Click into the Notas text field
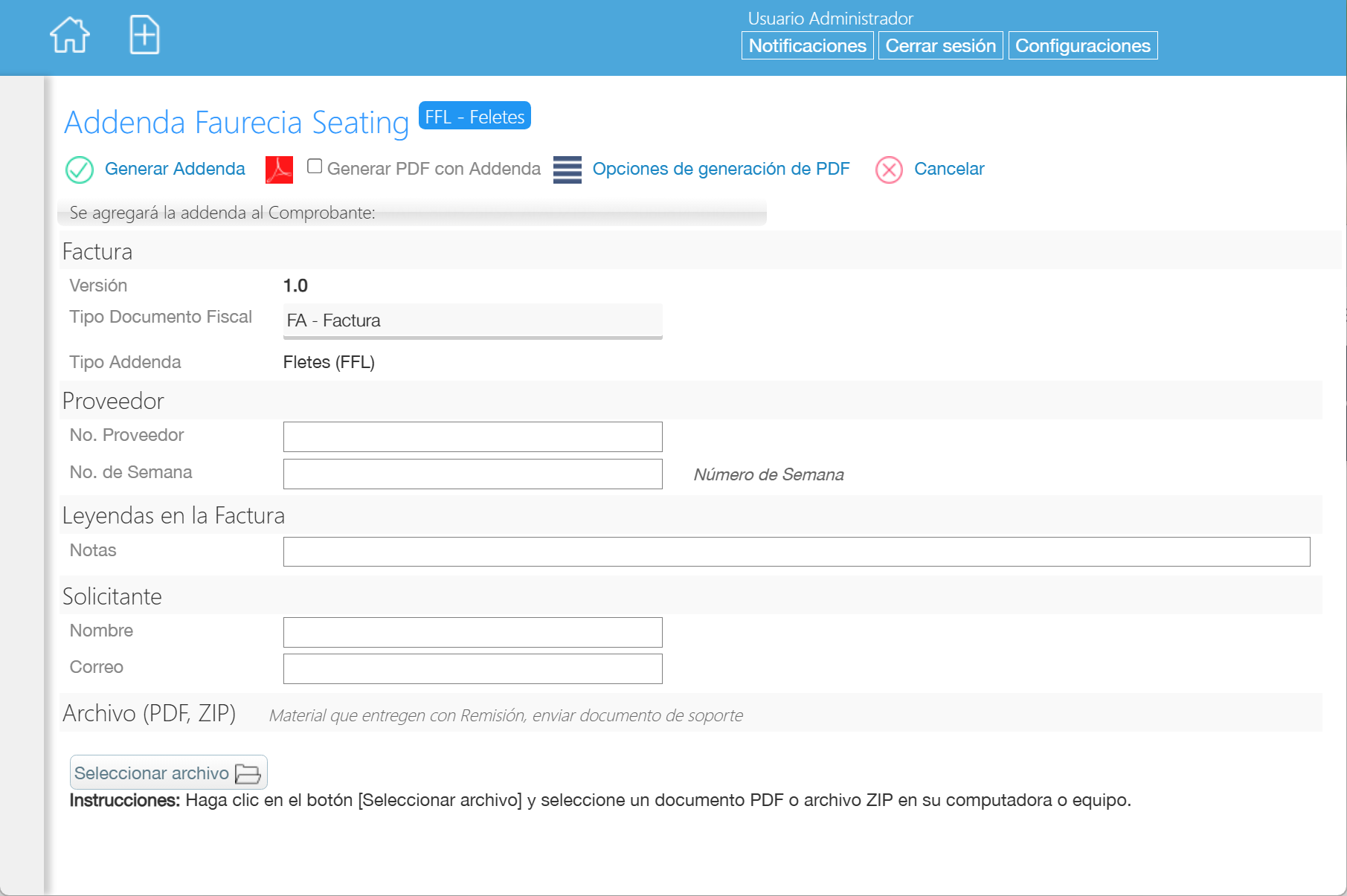 click(797, 552)
